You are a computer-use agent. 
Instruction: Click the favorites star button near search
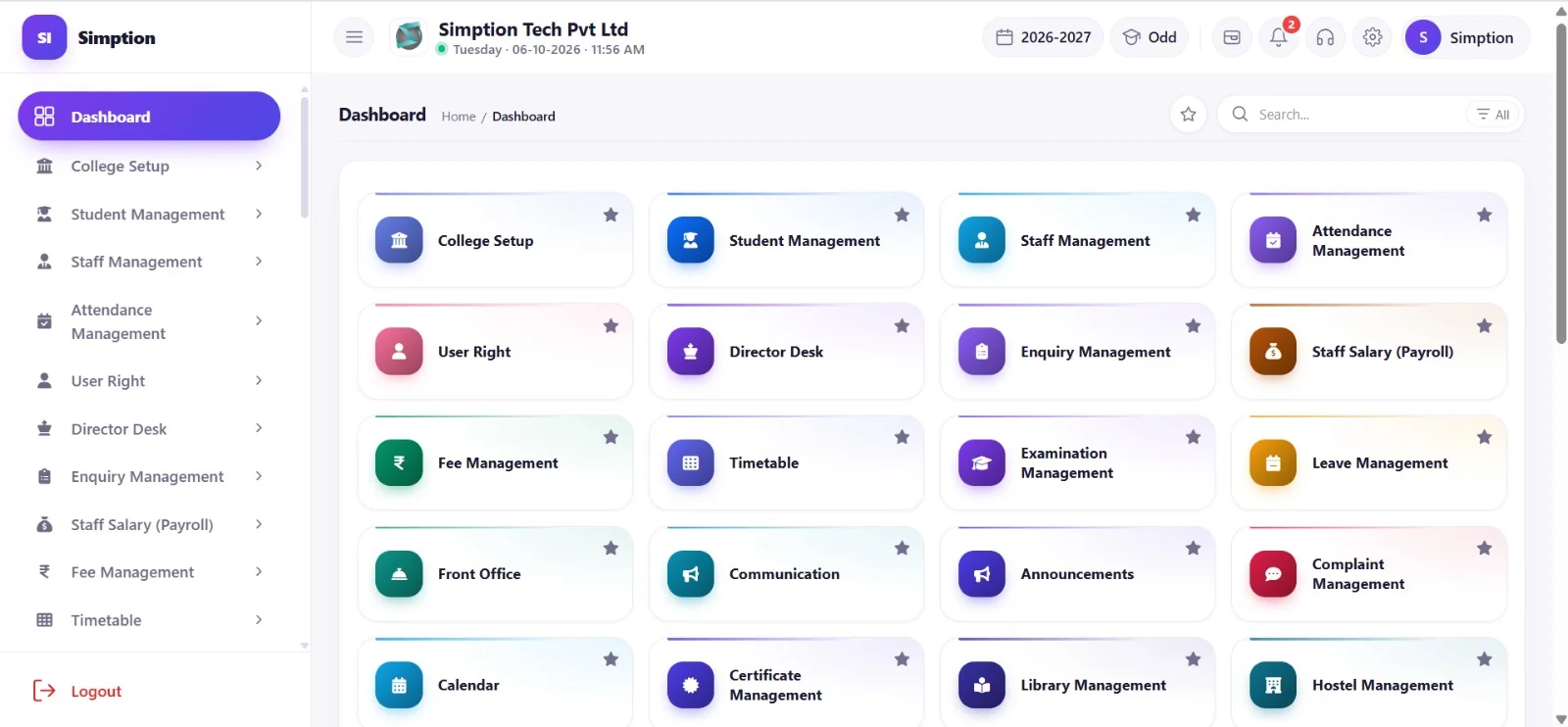[1189, 115]
